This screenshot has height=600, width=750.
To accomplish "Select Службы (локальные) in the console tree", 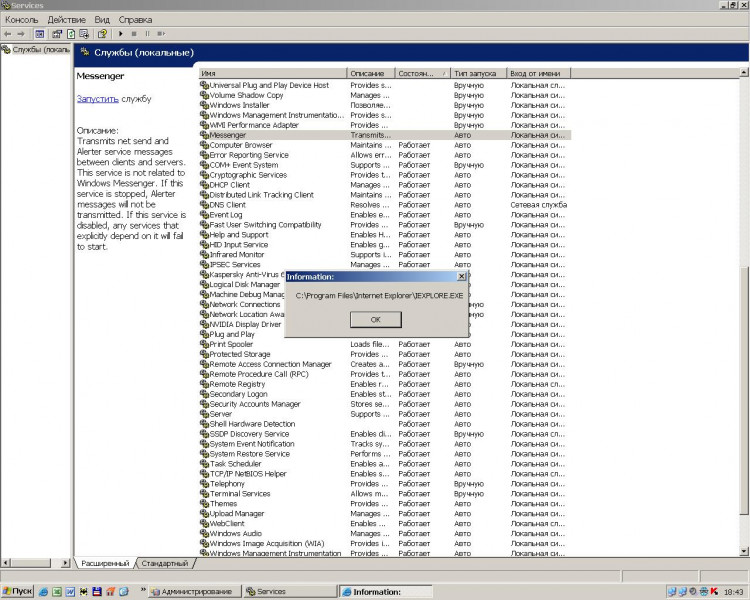I will coord(40,49).
